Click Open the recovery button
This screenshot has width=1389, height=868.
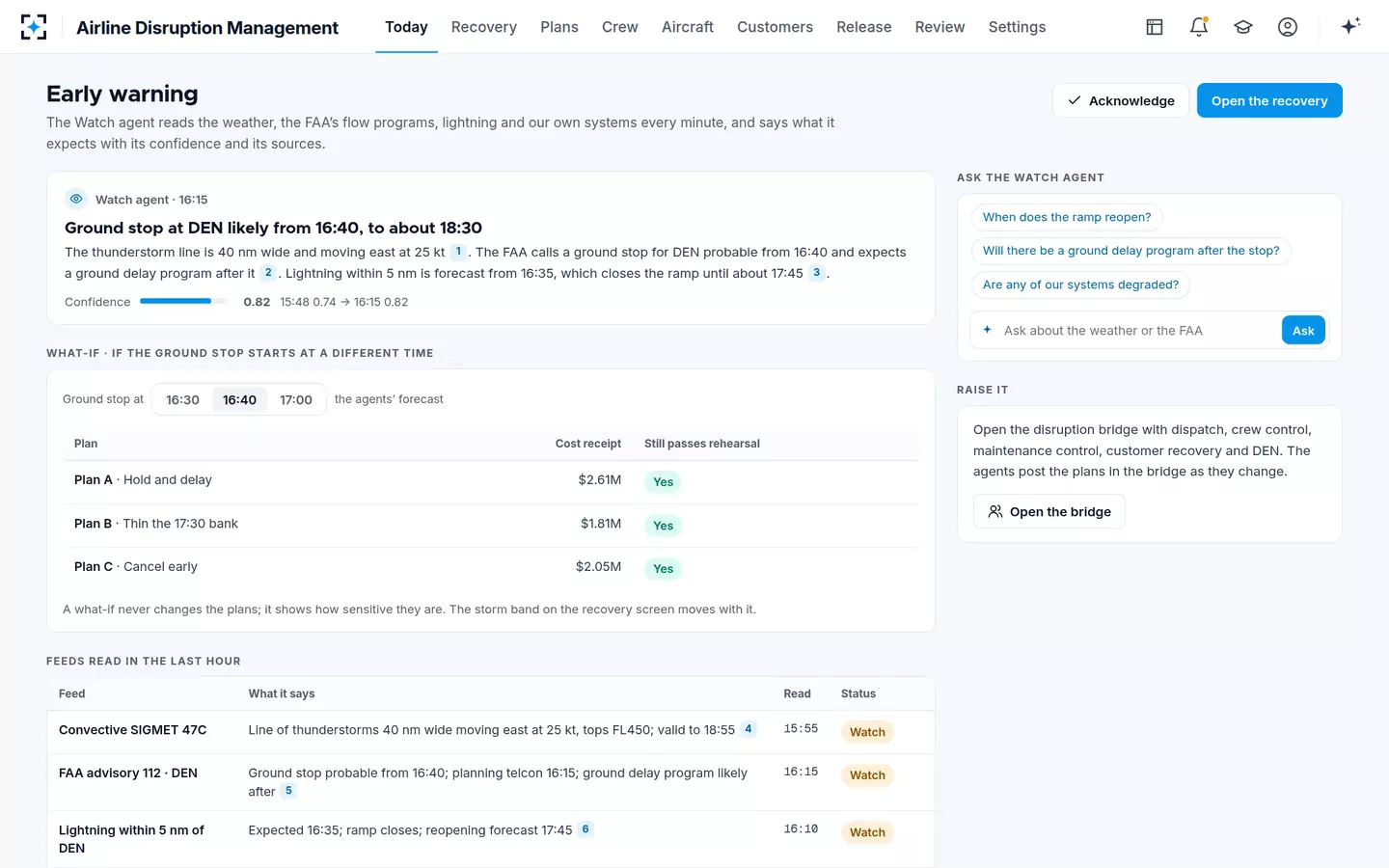pos(1269,100)
